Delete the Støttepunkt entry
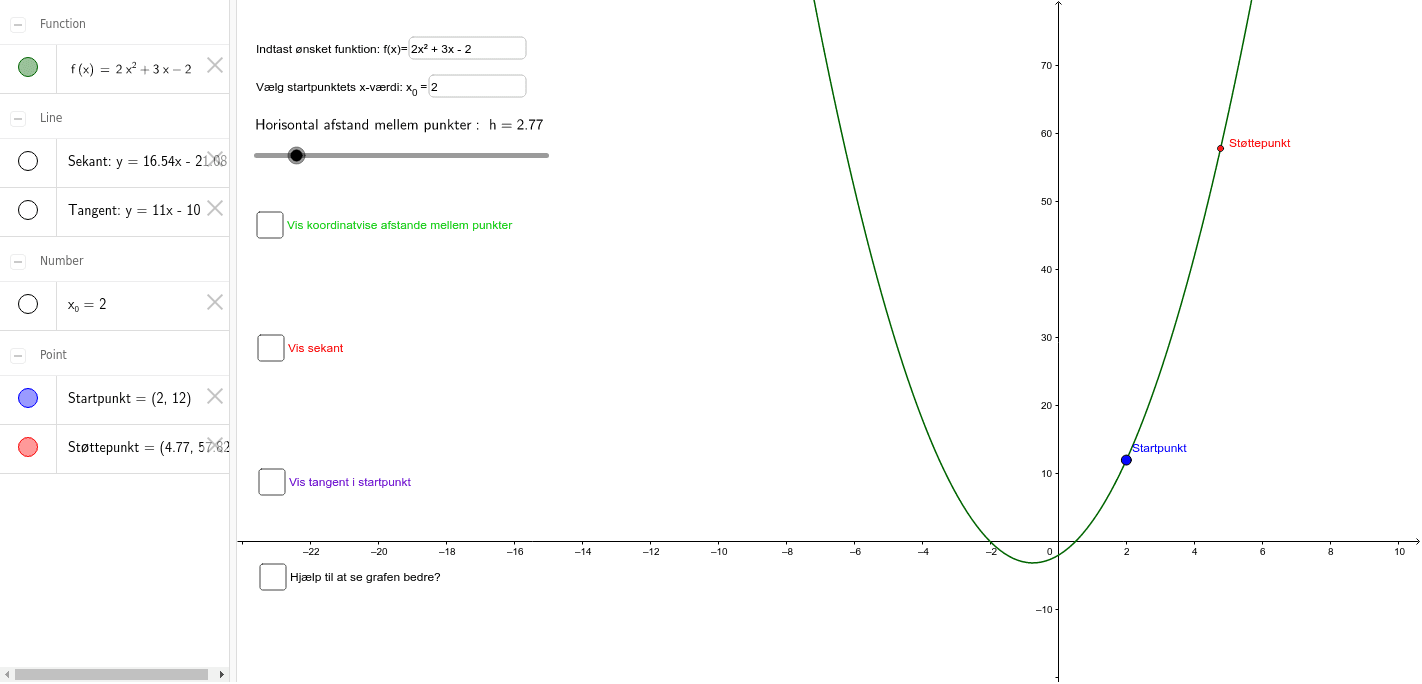Screen dimensions: 1422x684 point(215,445)
